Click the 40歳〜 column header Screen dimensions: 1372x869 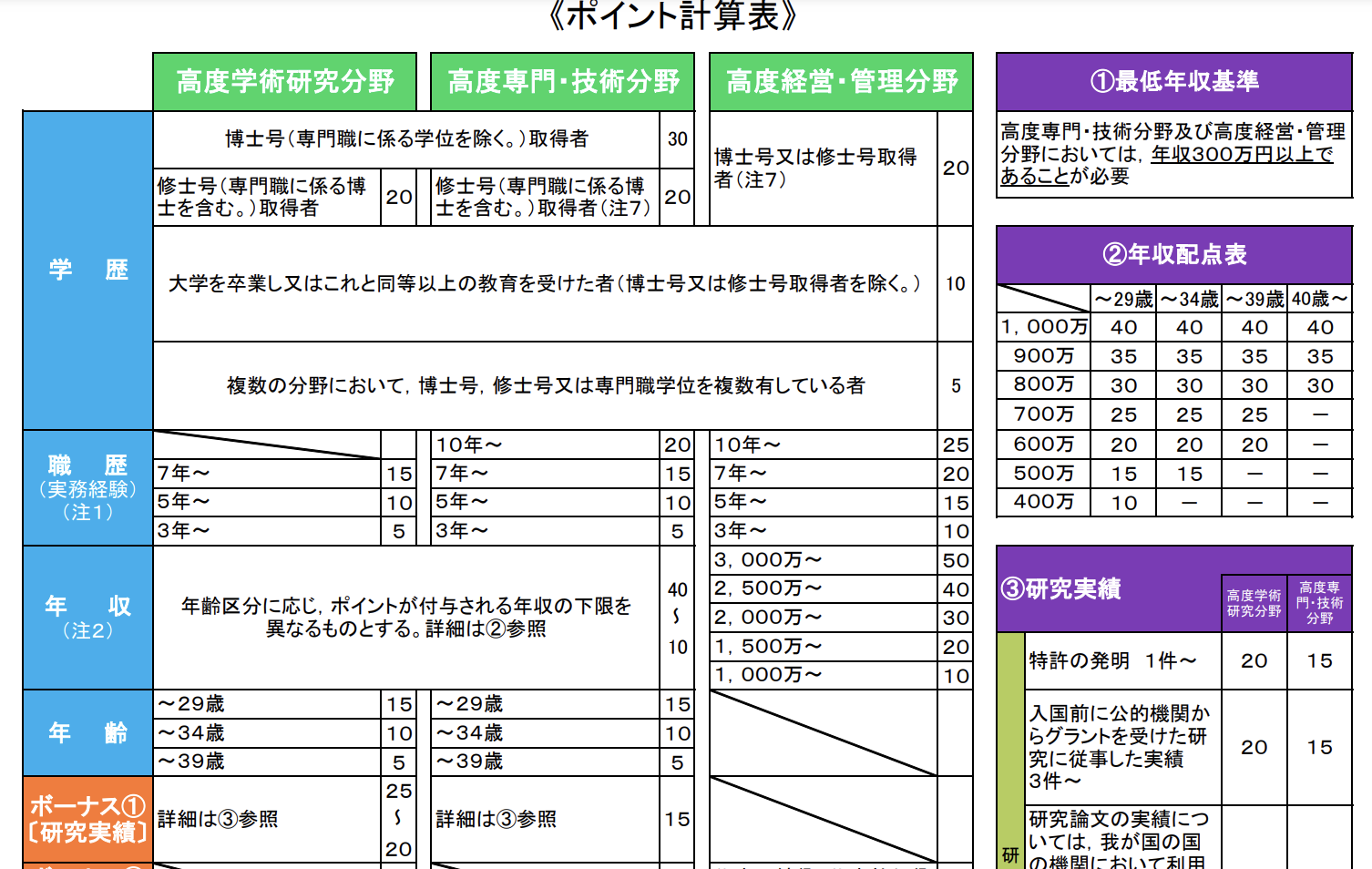point(1320,300)
